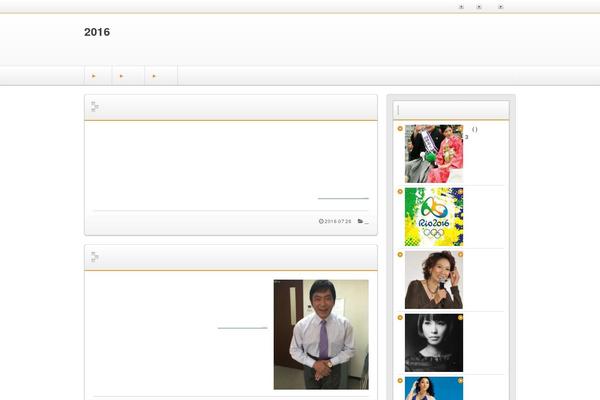Click the orange bullet beside the microphone woman thumbnail
Screen dimensions: 600x400
400,255
